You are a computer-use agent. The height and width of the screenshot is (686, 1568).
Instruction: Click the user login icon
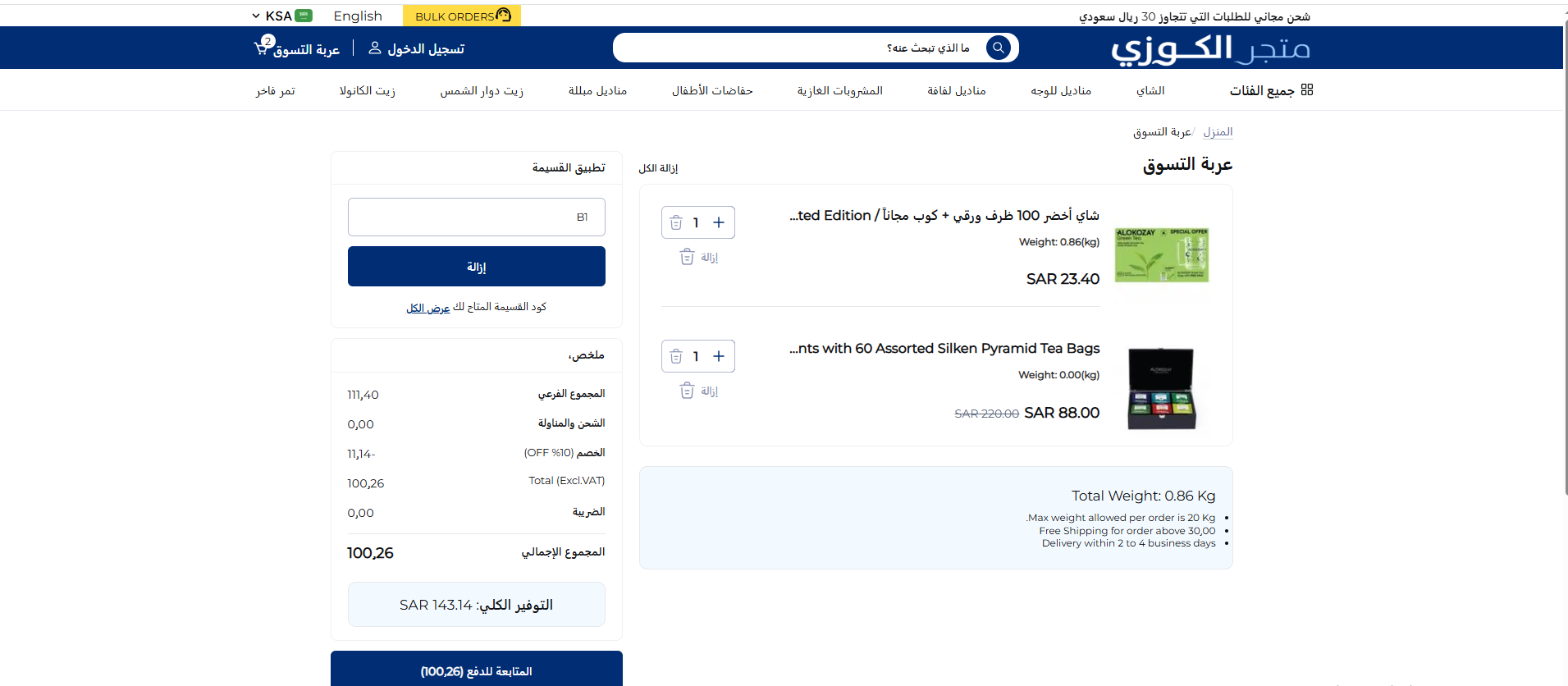(x=375, y=48)
